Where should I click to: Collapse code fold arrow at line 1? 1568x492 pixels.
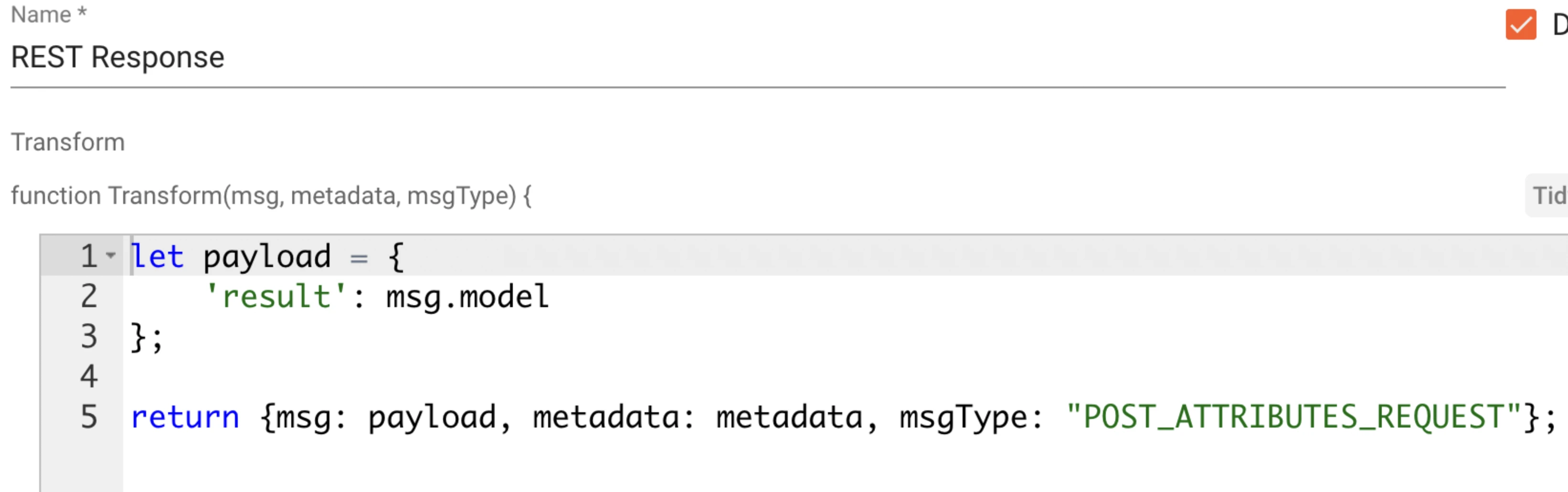111,255
